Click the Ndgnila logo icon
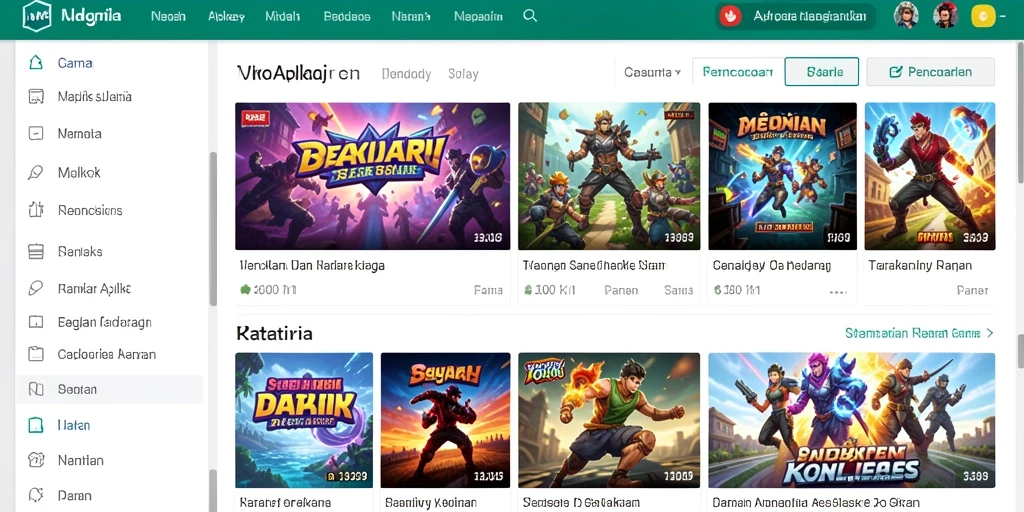 click(x=37, y=16)
